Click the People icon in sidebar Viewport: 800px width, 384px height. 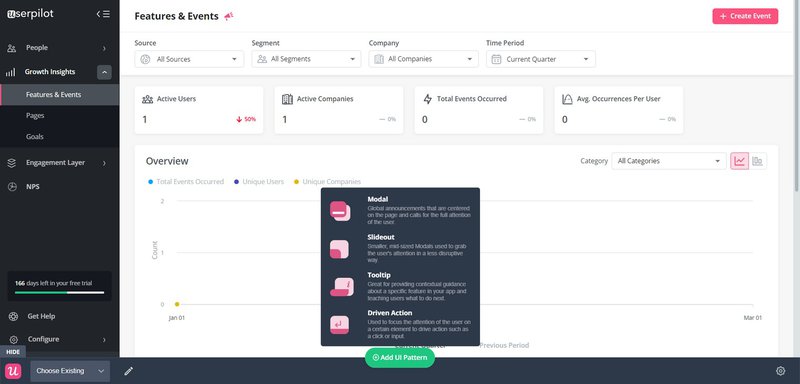coord(12,48)
